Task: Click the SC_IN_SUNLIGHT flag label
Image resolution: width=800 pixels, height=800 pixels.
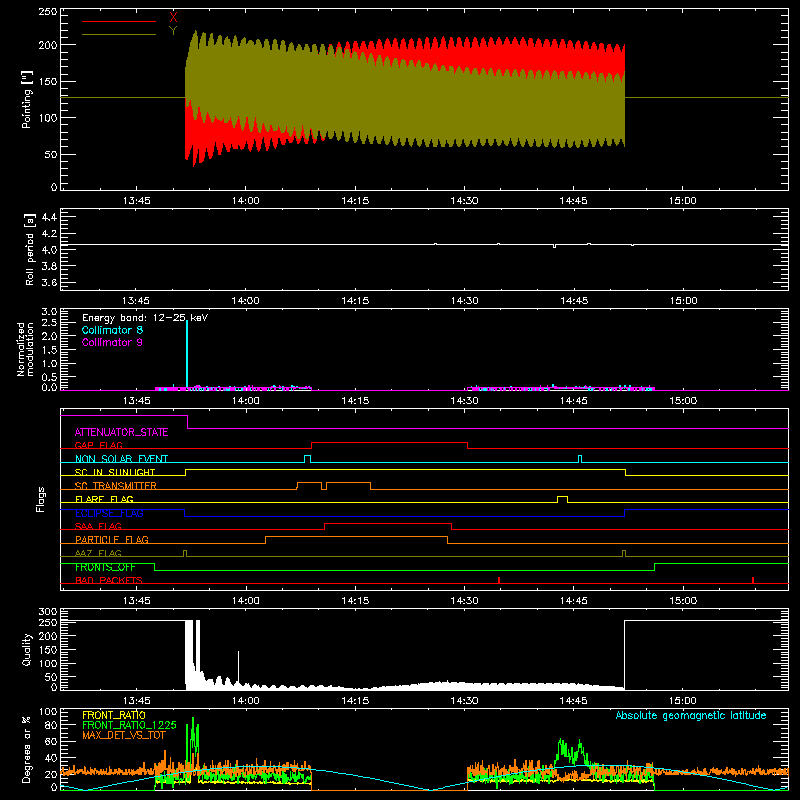Action: [115, 472]
